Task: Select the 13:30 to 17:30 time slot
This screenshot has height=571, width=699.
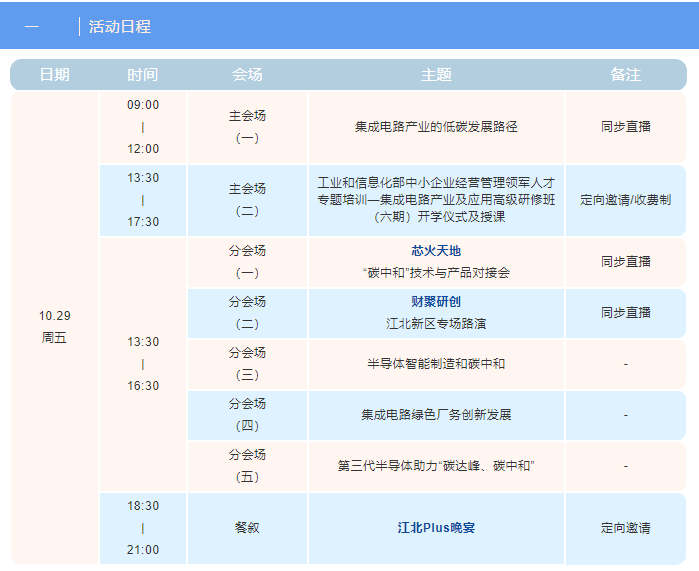Action: coord(142,200)
